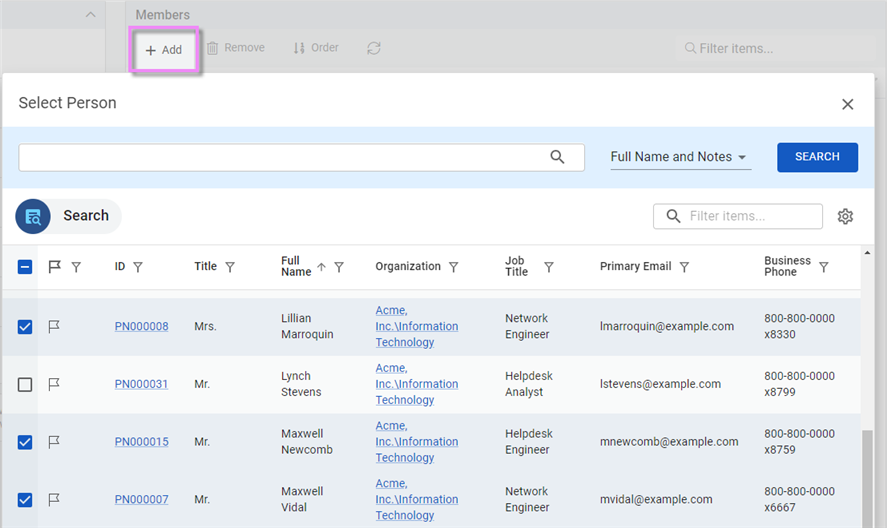Open Maxwell Vidal's organization link
Image resolution: width=887 pixels, height=528 pixels.
(417, 500)
